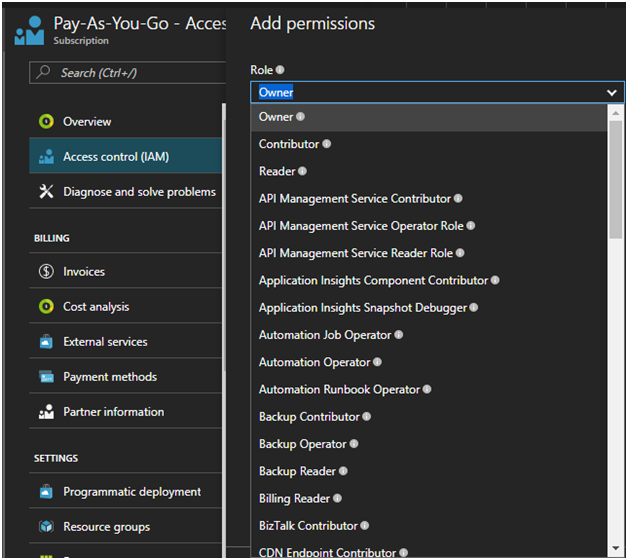
Task: Click the Access control (IAM) icon
Action: pos(46,157)
